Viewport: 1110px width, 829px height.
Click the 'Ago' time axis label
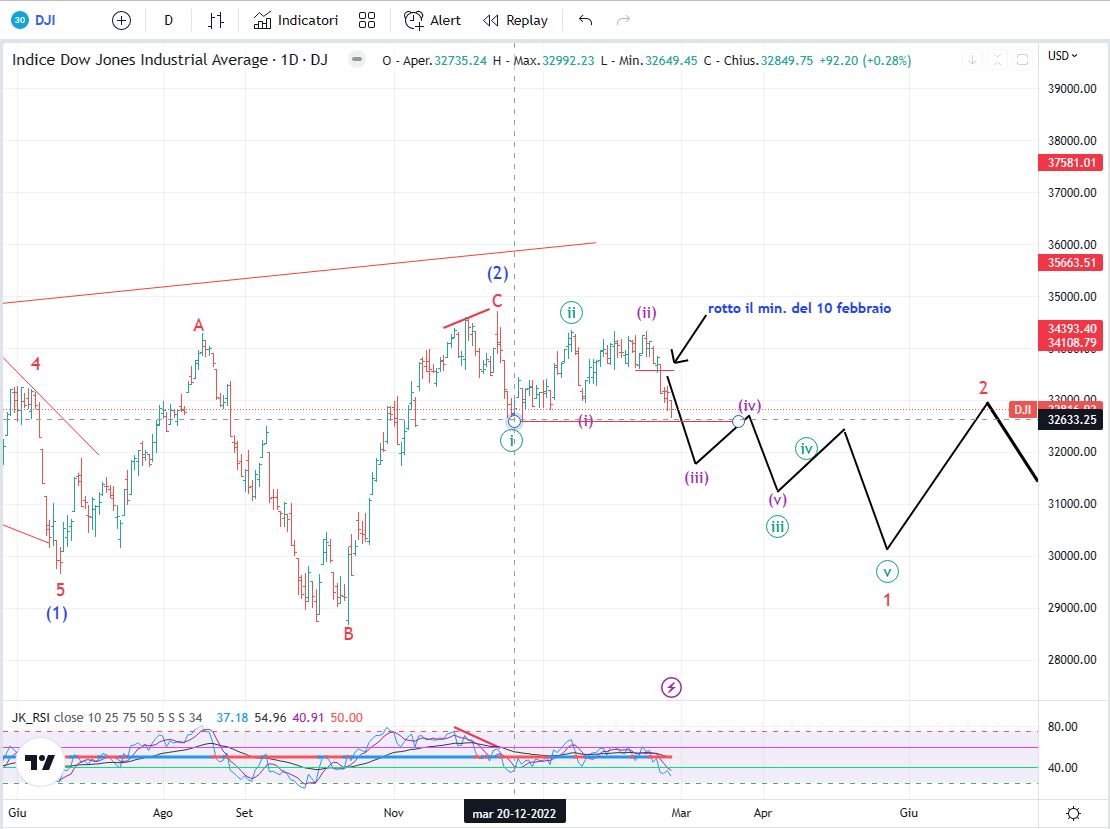(163, 813)
